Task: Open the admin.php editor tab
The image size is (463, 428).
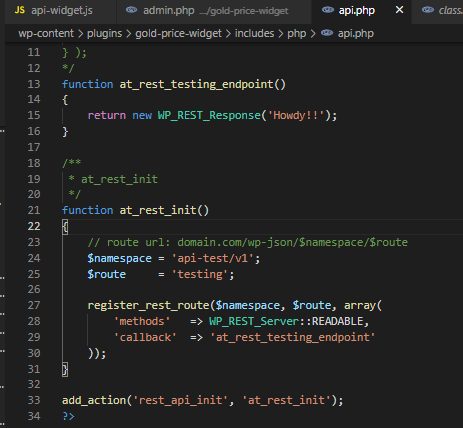Action: 214,11
